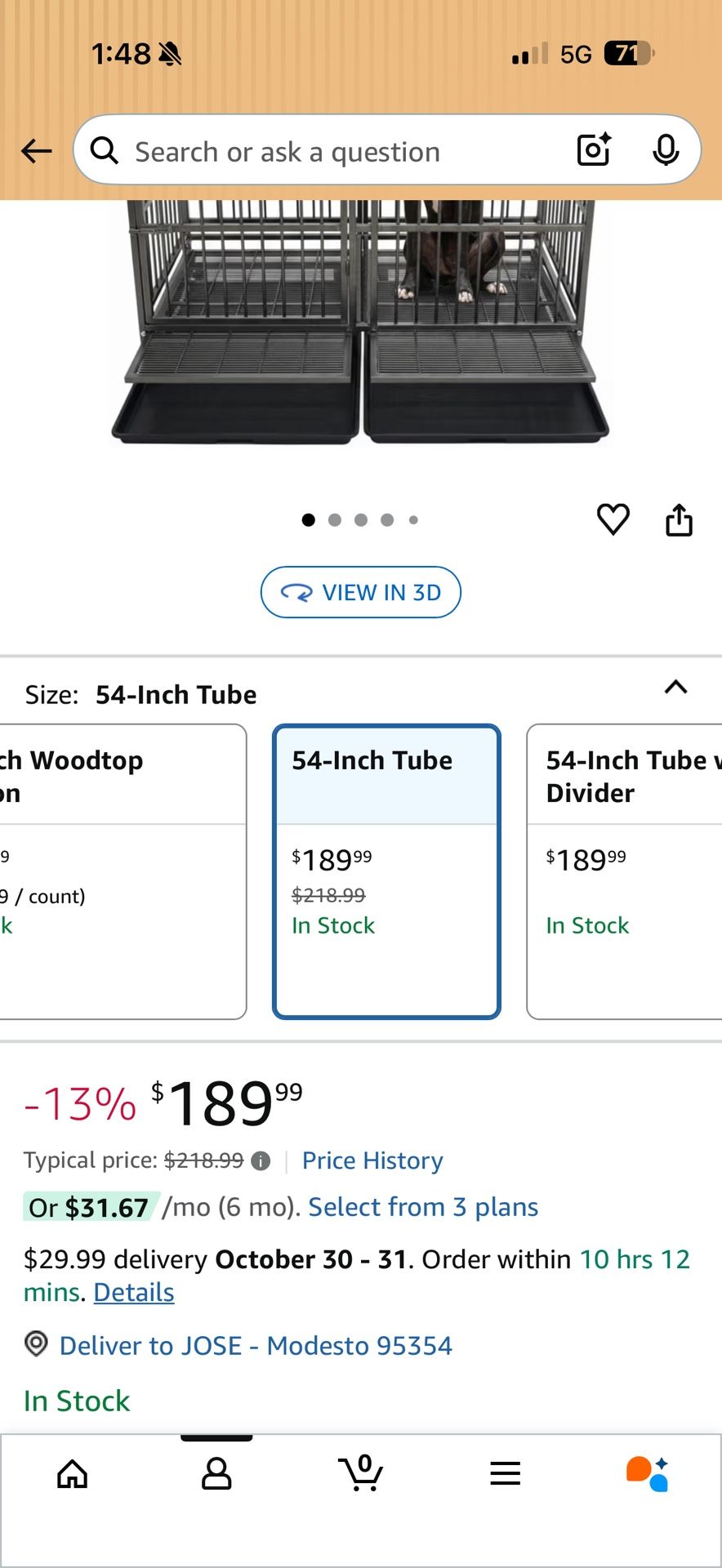Choose 54-Inch Tube with Divider option

(x=625, y=871)
